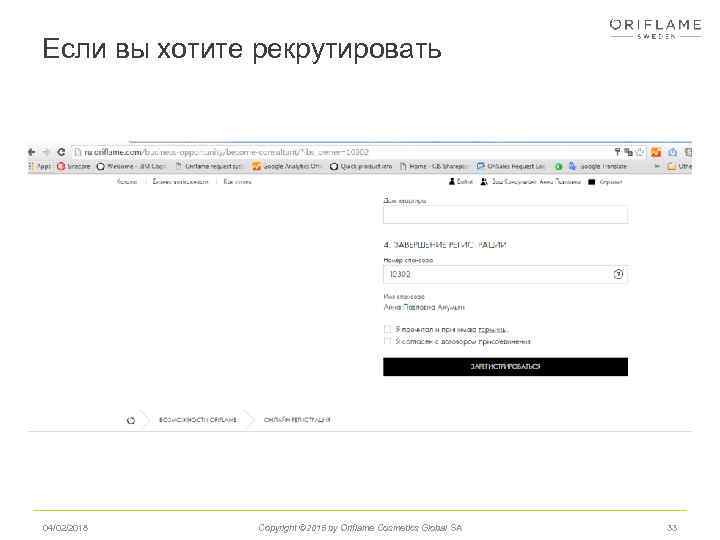Go back with the browser back arrow
720x540 pixels.
32,152
